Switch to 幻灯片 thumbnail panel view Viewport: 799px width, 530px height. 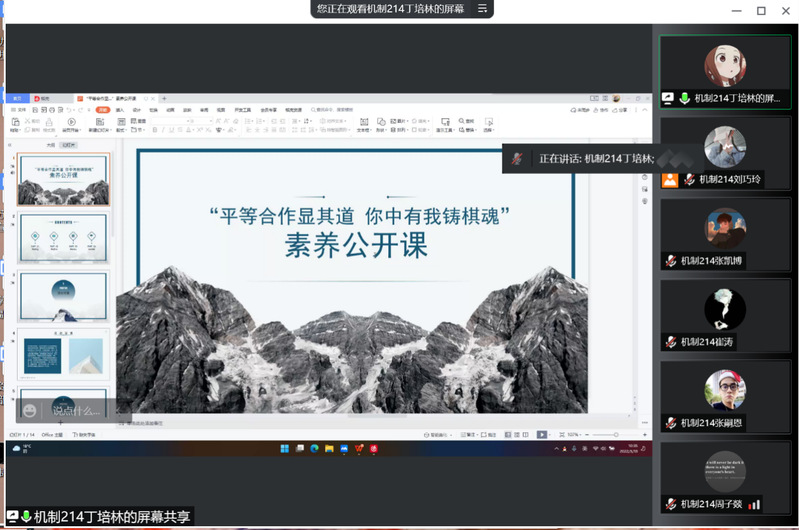pyautogui.click(x=68, y=145)
